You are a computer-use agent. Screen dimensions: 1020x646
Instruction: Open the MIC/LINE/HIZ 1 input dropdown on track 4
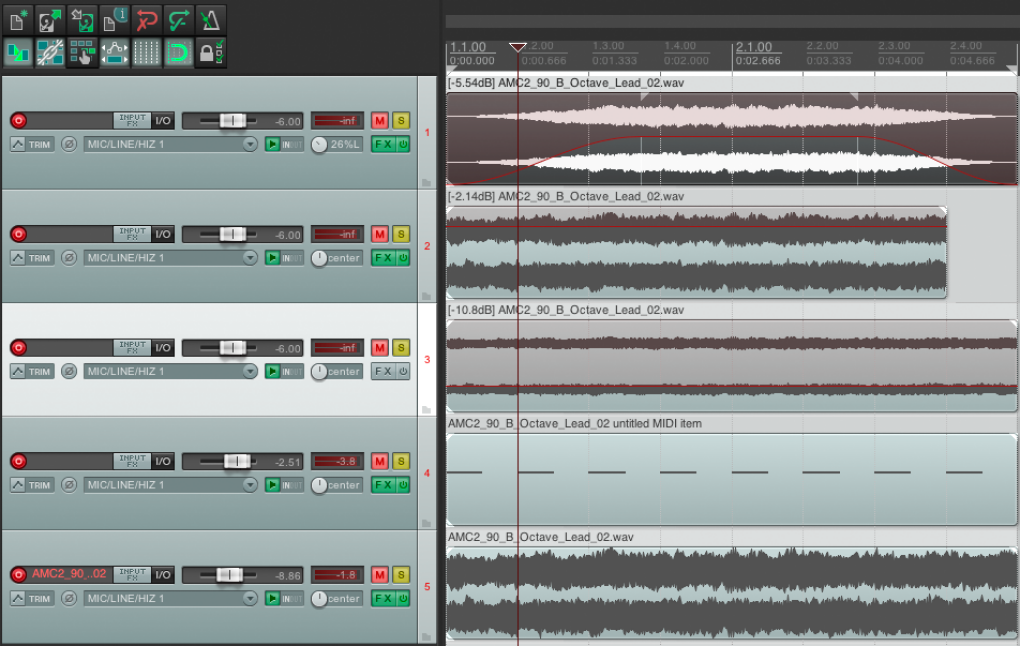(x=170, y=485)
